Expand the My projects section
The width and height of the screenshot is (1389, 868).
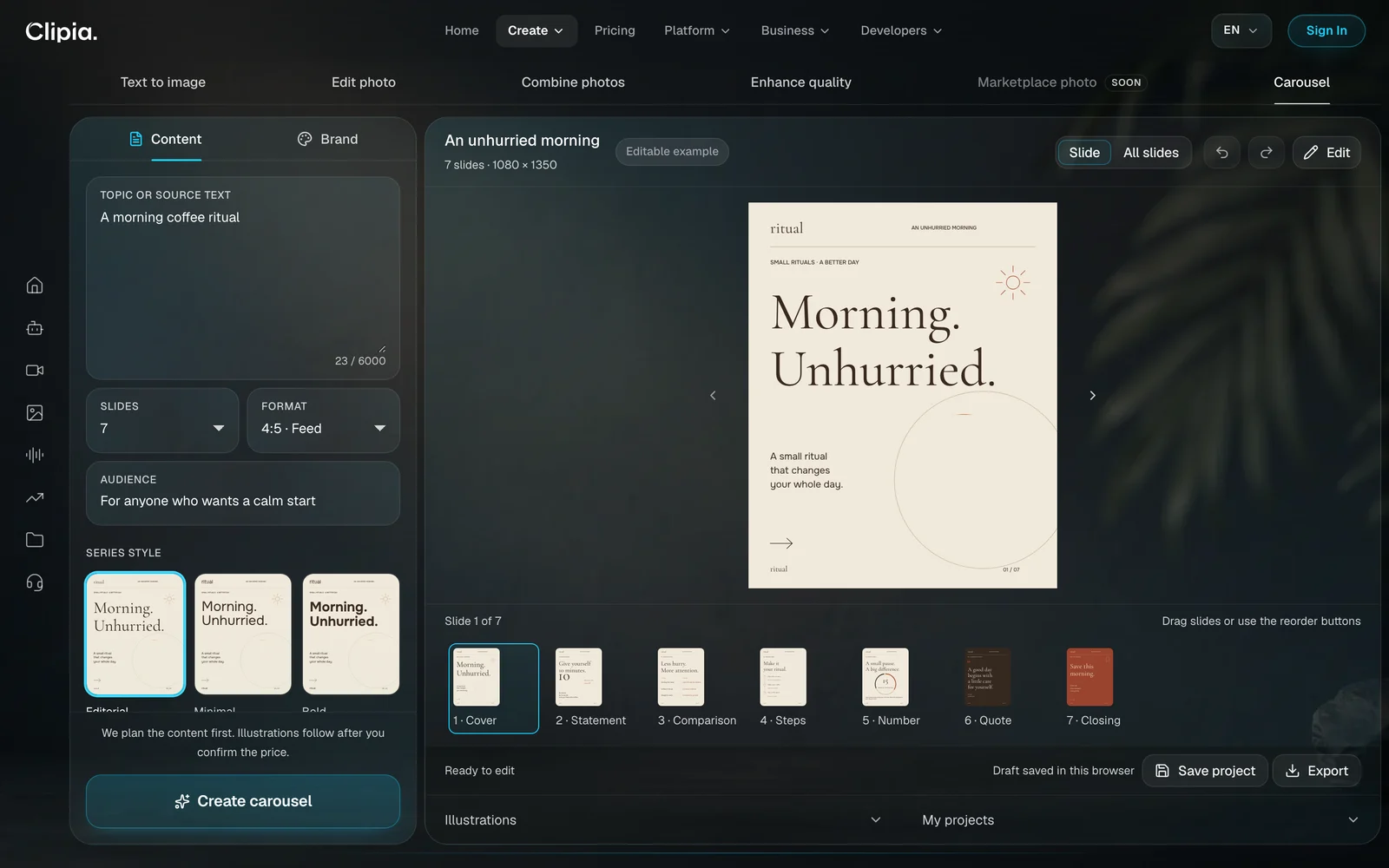point(1140,820)
